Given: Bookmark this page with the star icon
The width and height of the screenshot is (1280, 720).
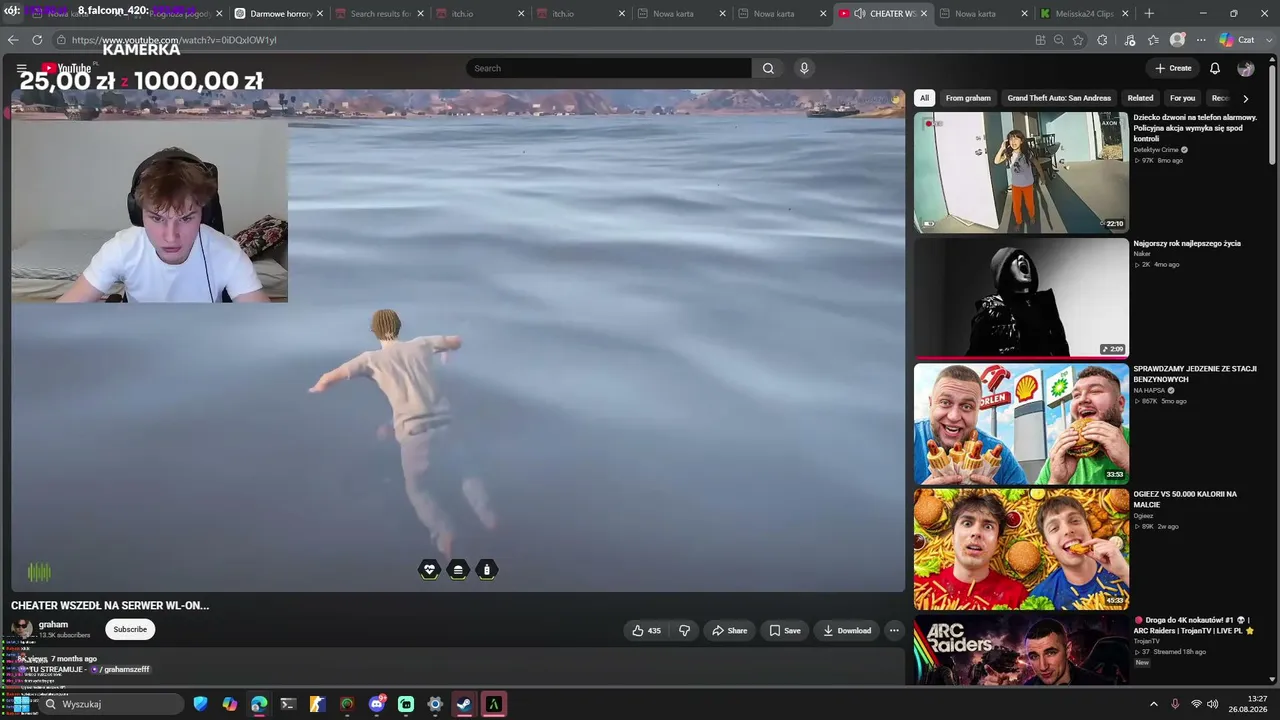Looking at the screenshot, I should click(1078, 40).
